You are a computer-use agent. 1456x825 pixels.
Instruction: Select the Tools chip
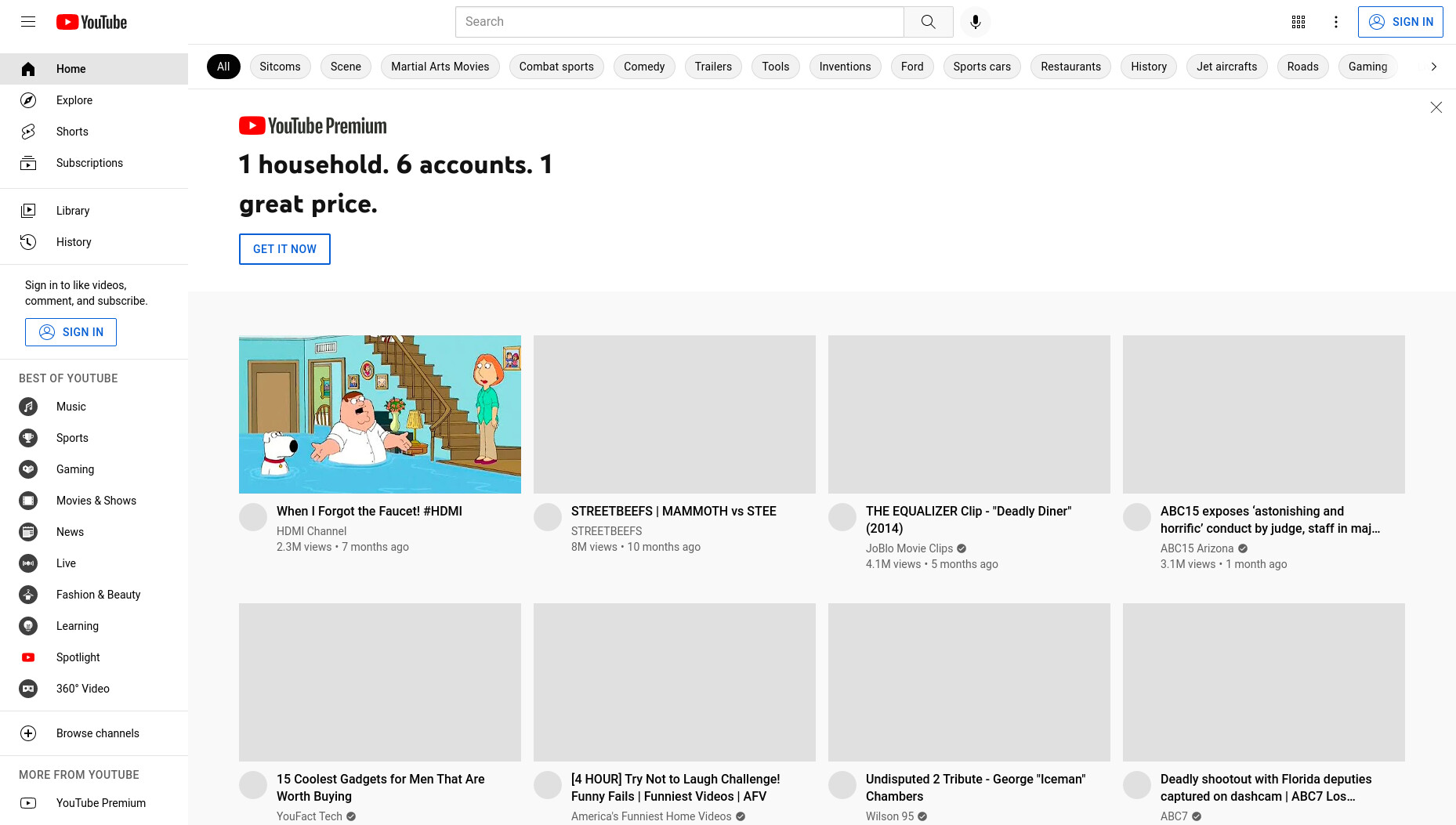[x=776, y=67]
